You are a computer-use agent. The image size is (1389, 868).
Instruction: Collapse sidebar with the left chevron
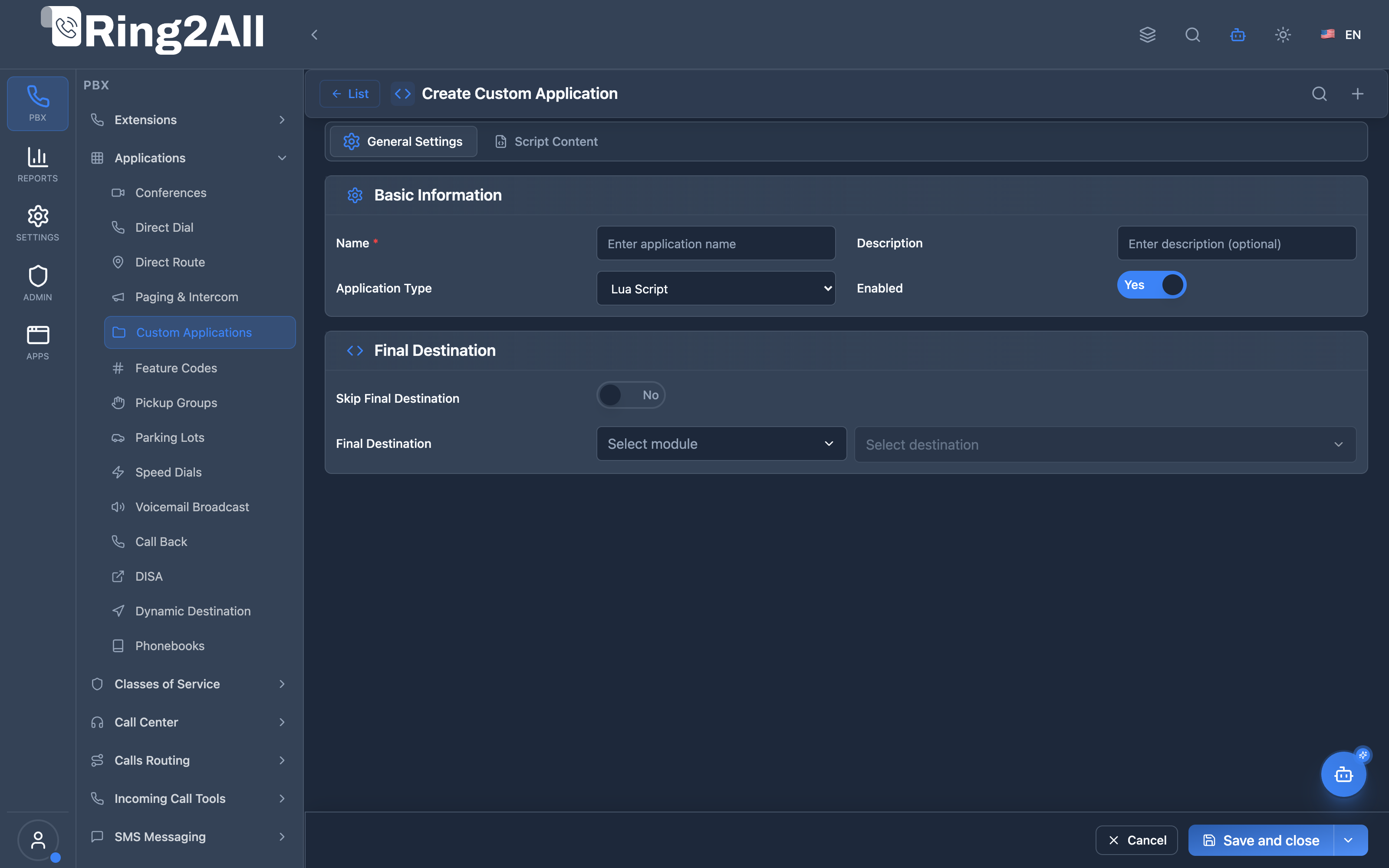click(x=314, y=34)
